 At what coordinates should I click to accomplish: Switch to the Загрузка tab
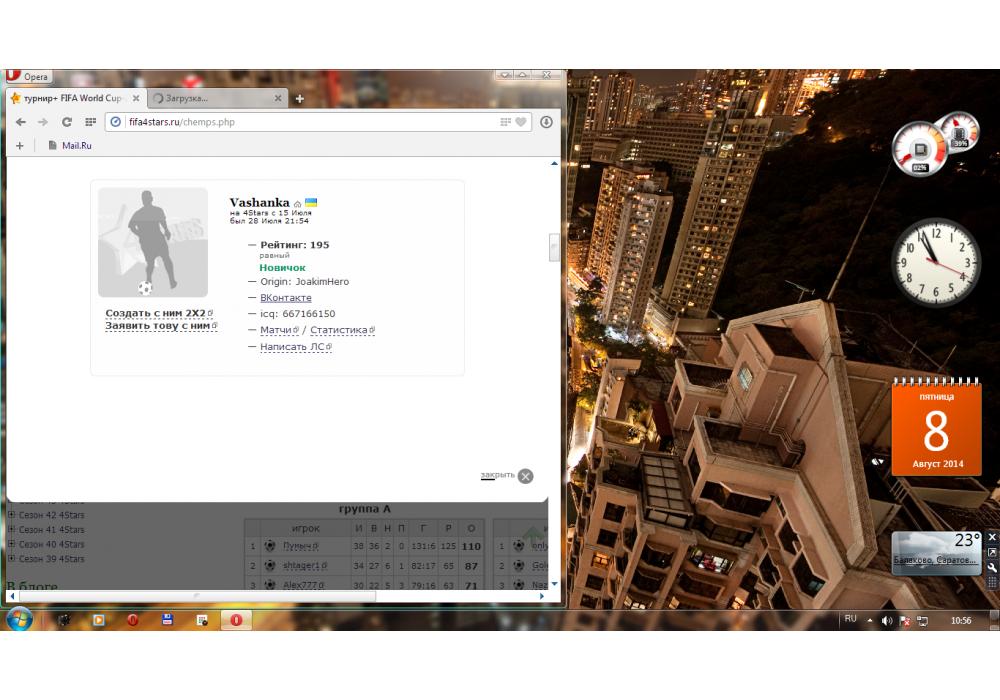[x=210, y=98]
